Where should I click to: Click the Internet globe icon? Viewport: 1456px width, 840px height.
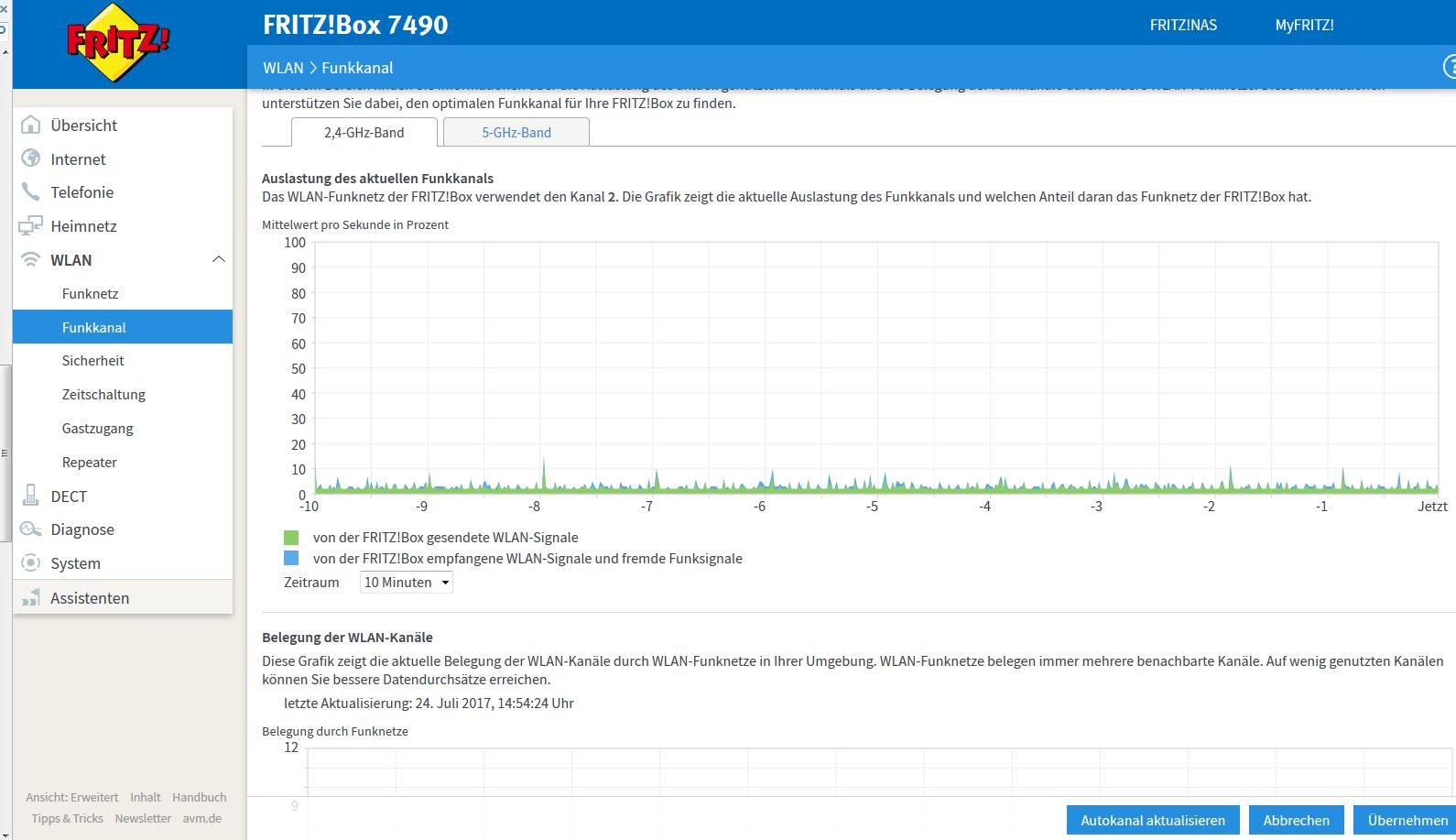point(31,158)
